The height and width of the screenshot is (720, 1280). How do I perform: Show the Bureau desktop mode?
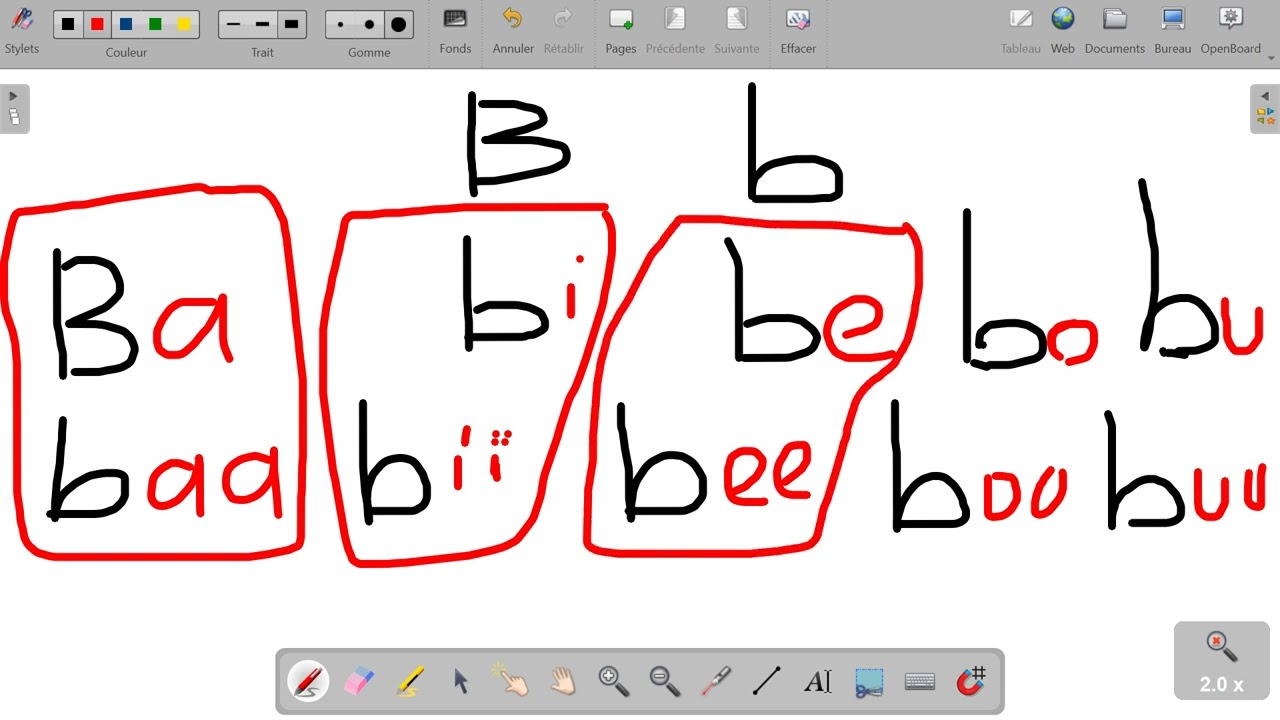(1173, 30)
